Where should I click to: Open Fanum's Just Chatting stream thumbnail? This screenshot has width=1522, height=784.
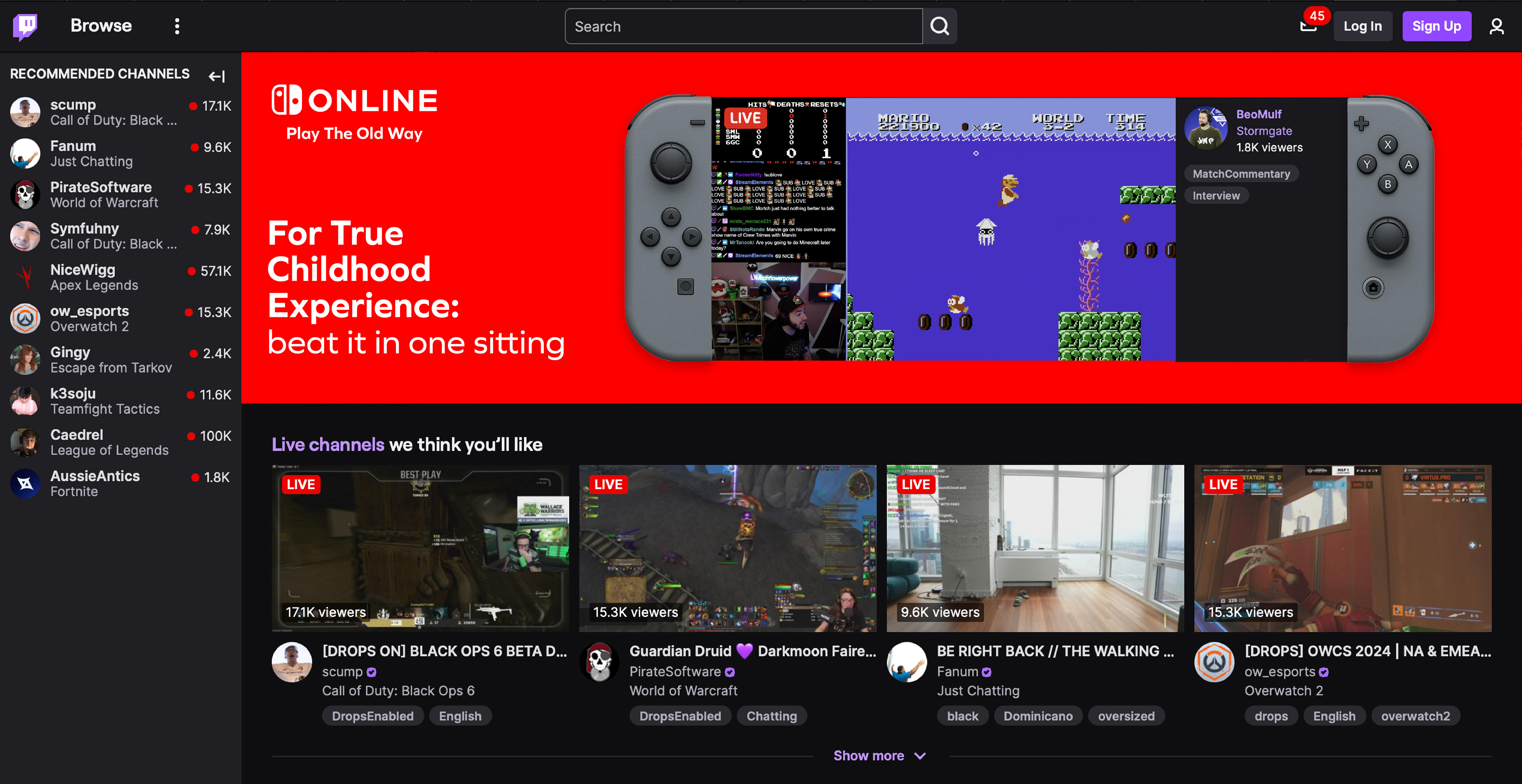point(1035,548)
